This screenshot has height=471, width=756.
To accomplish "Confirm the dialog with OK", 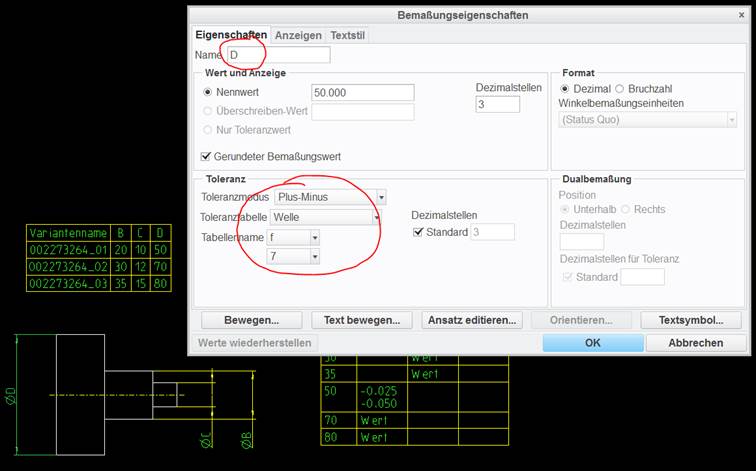I will 593,343.
